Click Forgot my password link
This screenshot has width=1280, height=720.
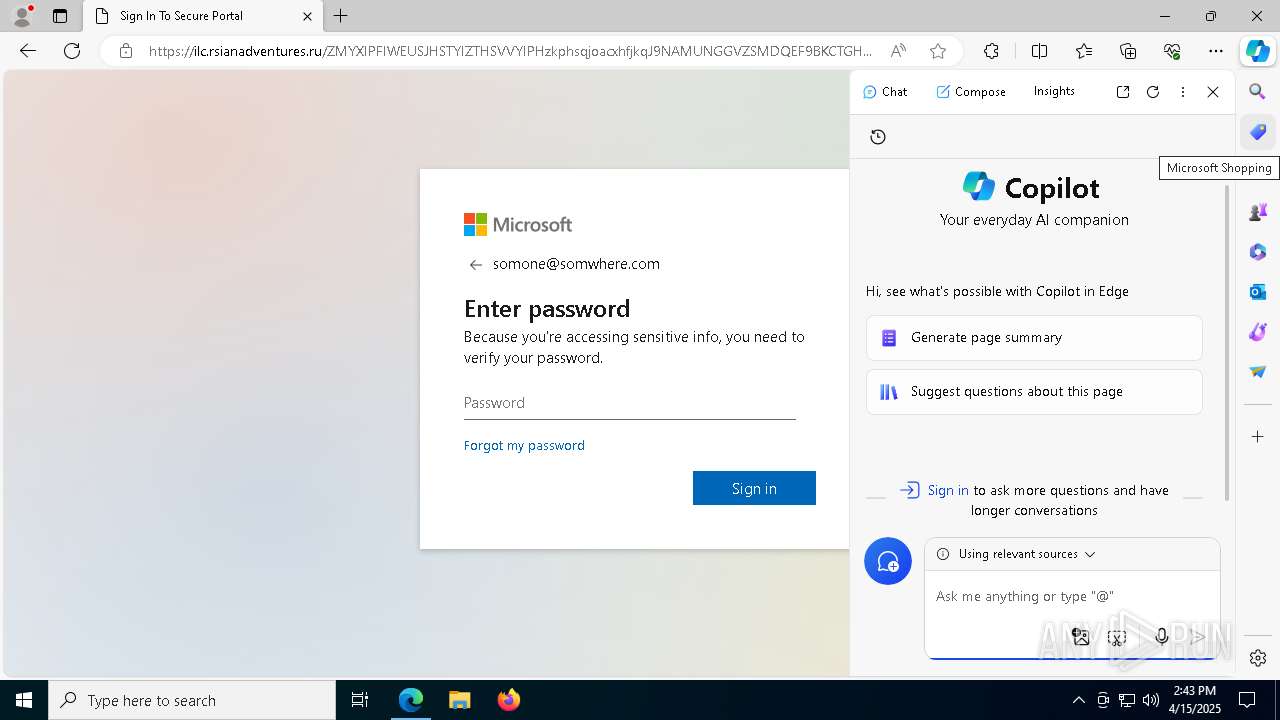524,446
